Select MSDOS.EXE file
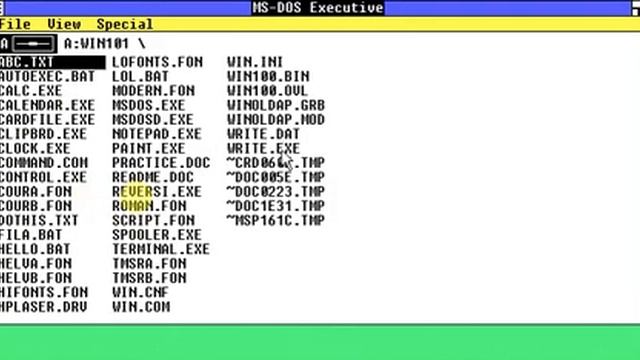 point(149,105)
